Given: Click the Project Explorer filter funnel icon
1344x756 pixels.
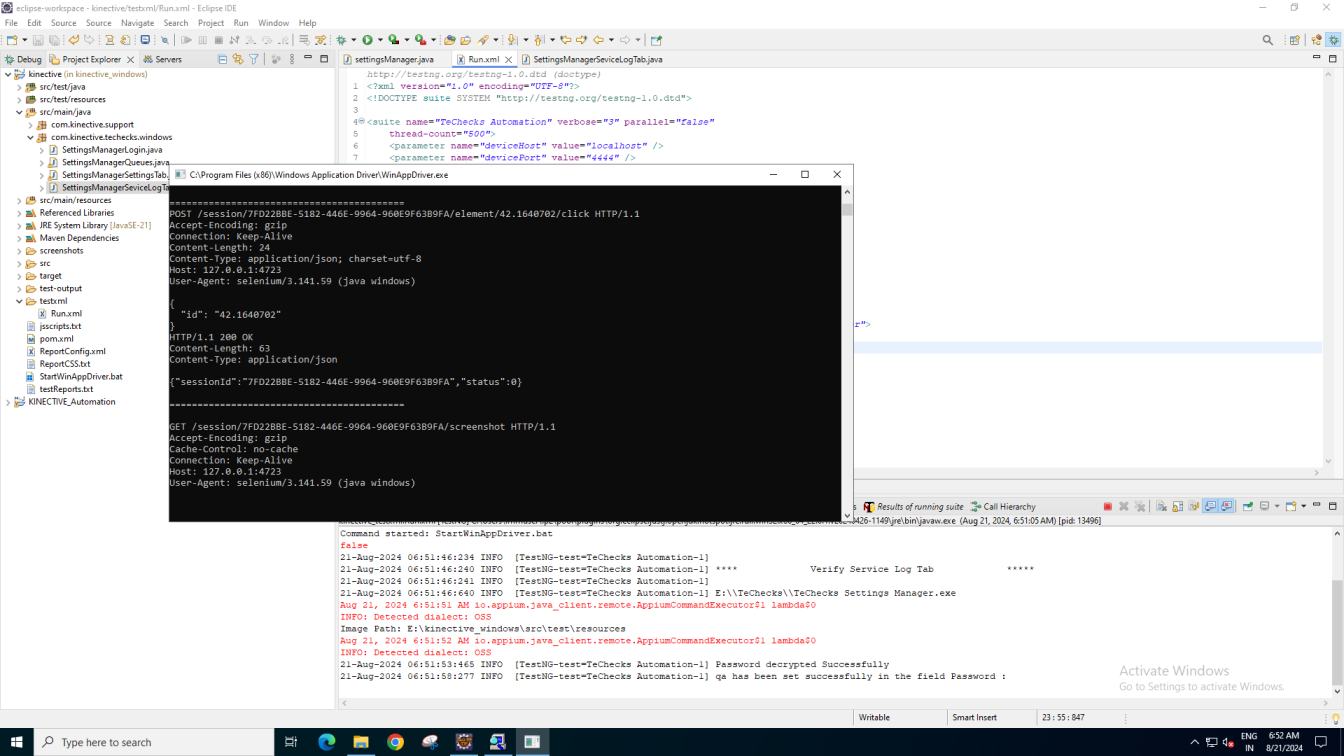Looking at the screenshot, I should [x=254, y=60].
